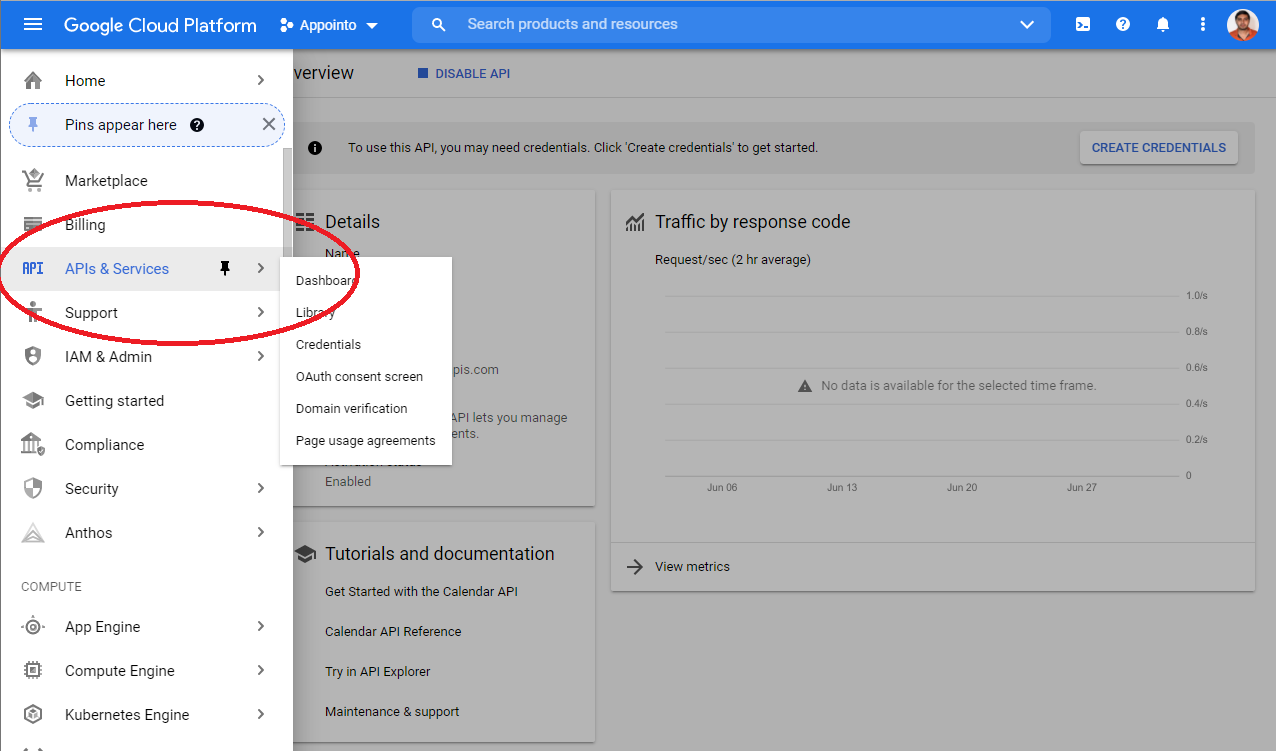
Task: Expand the Anthos submenu chevron
Action: tap(260, 532)
